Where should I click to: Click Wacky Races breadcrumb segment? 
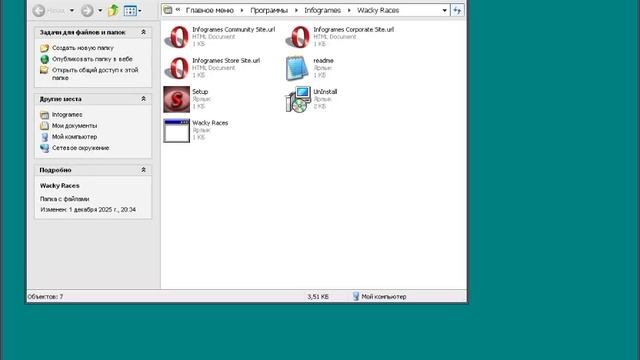pyautogui.click(x=378, y=10)
